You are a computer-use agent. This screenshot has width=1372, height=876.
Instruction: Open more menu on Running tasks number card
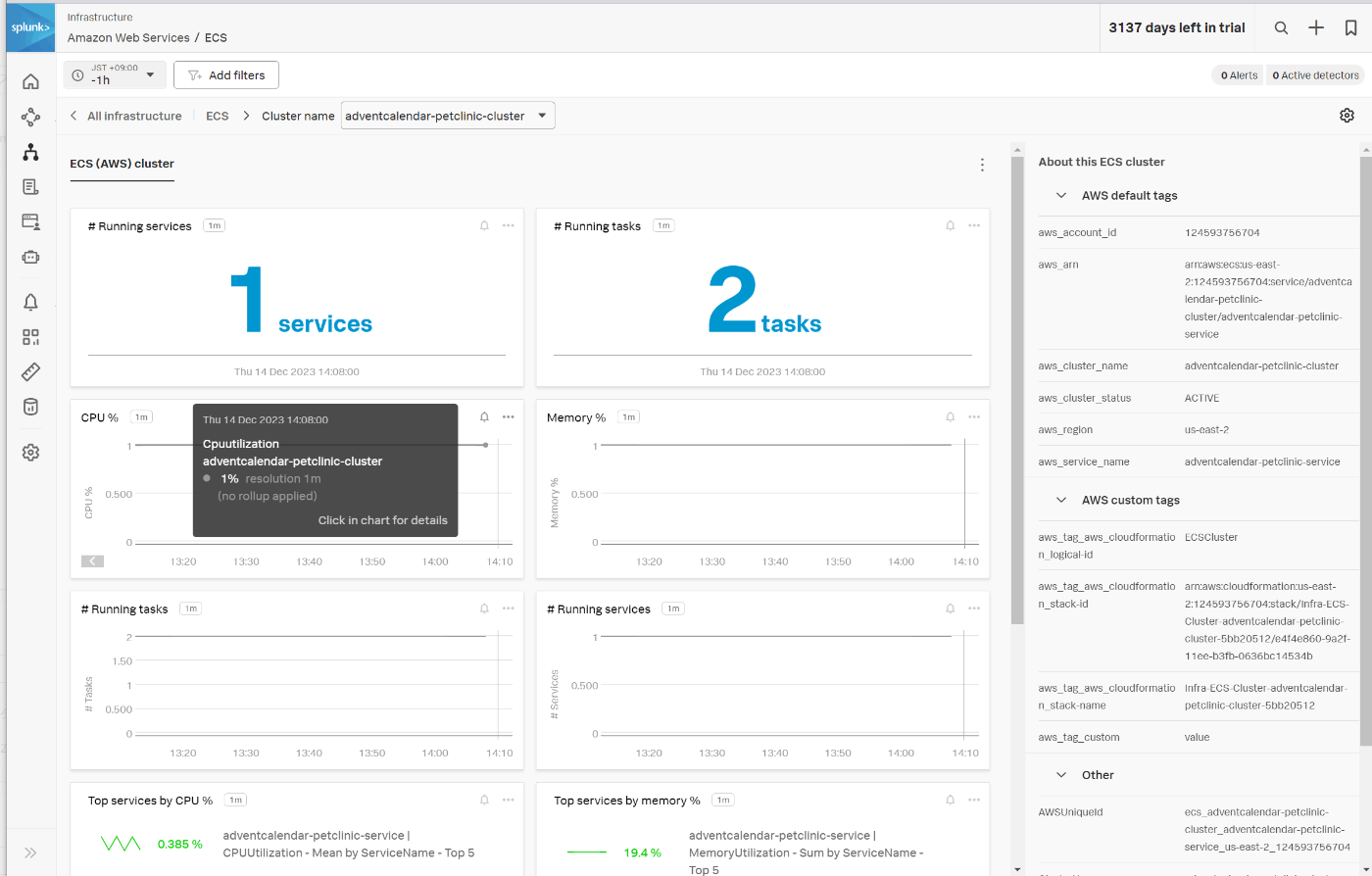click(974, 225)
